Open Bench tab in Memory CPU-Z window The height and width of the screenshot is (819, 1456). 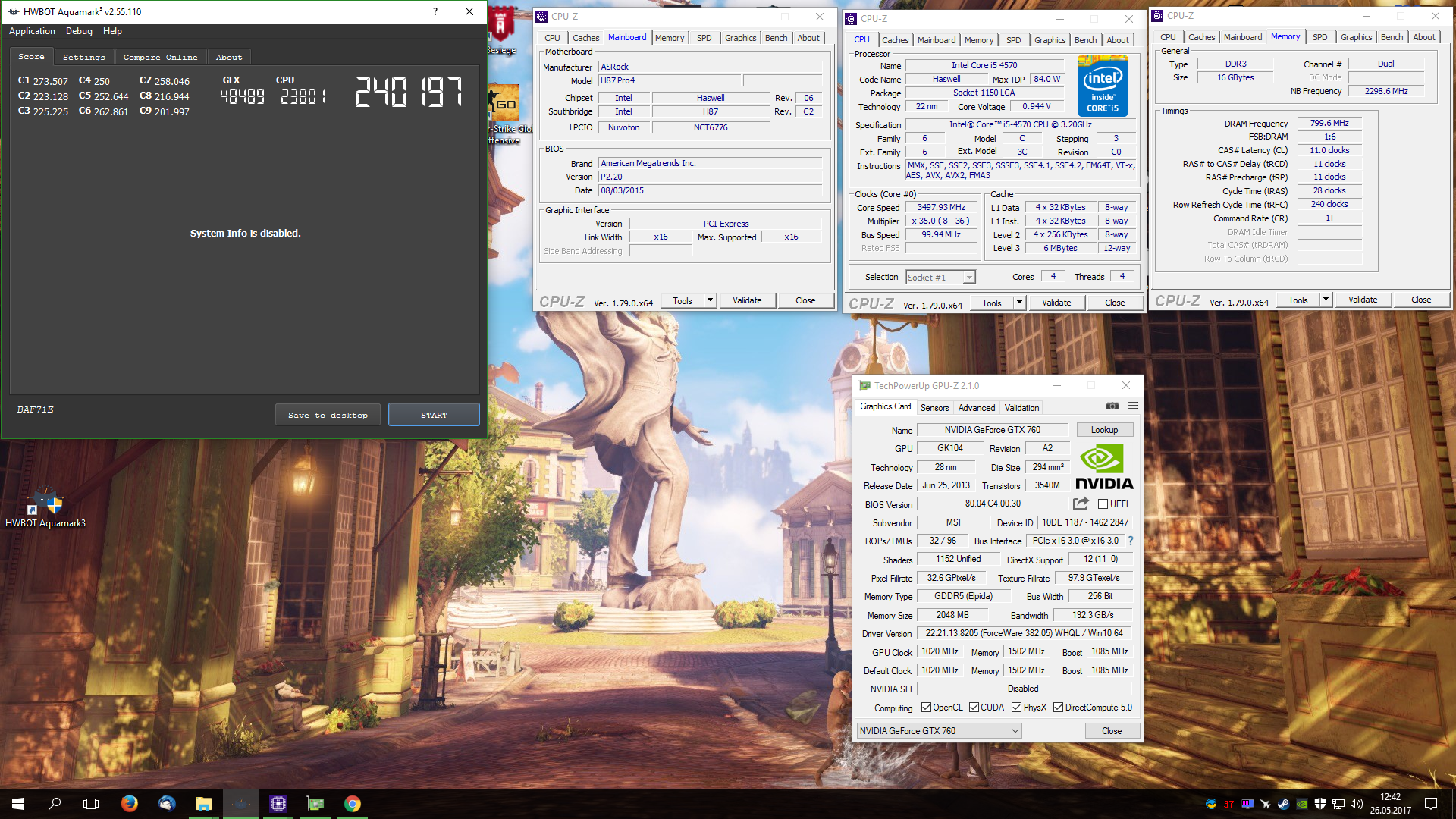pyautogui.click(x=1392, y=37)
